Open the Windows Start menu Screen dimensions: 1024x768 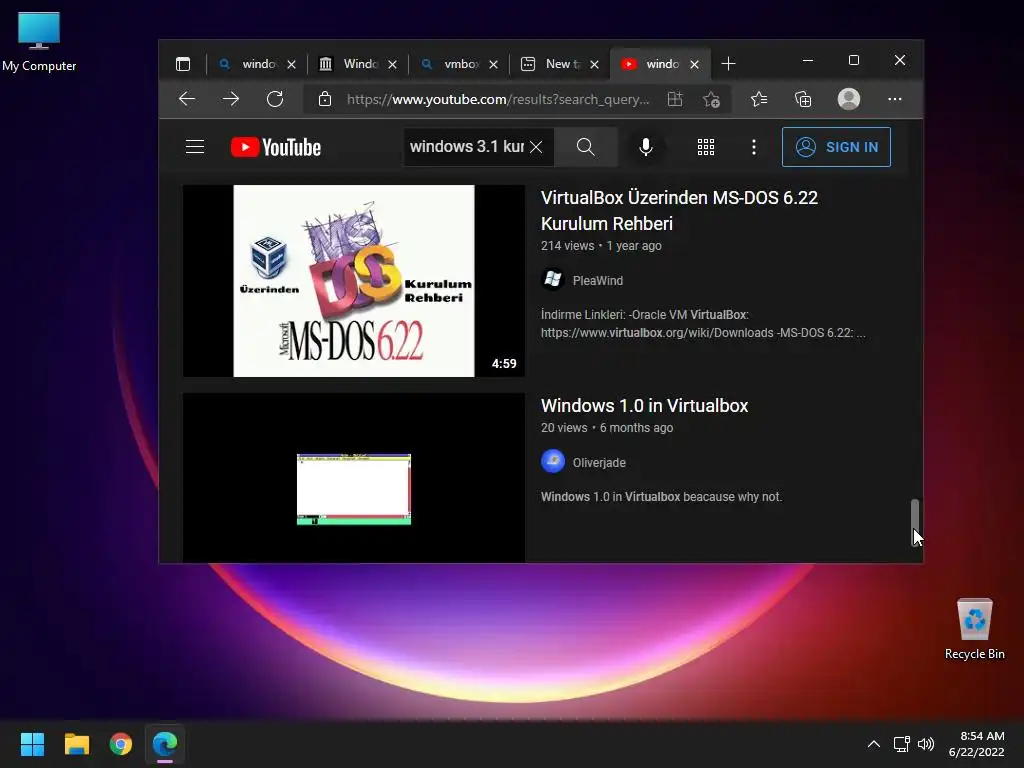(32, 744)
